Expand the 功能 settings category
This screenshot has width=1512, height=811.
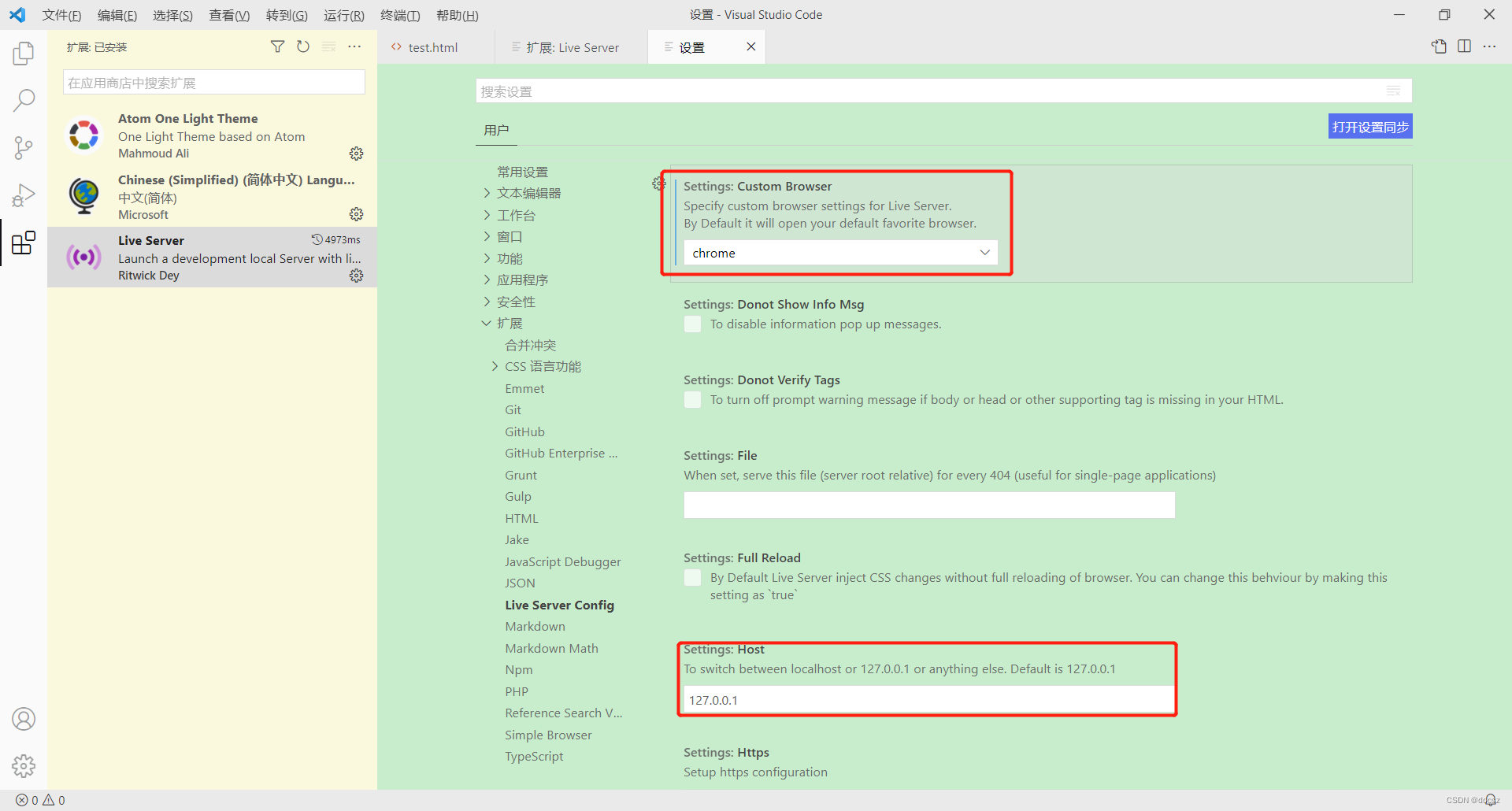[x=487, y=258]
